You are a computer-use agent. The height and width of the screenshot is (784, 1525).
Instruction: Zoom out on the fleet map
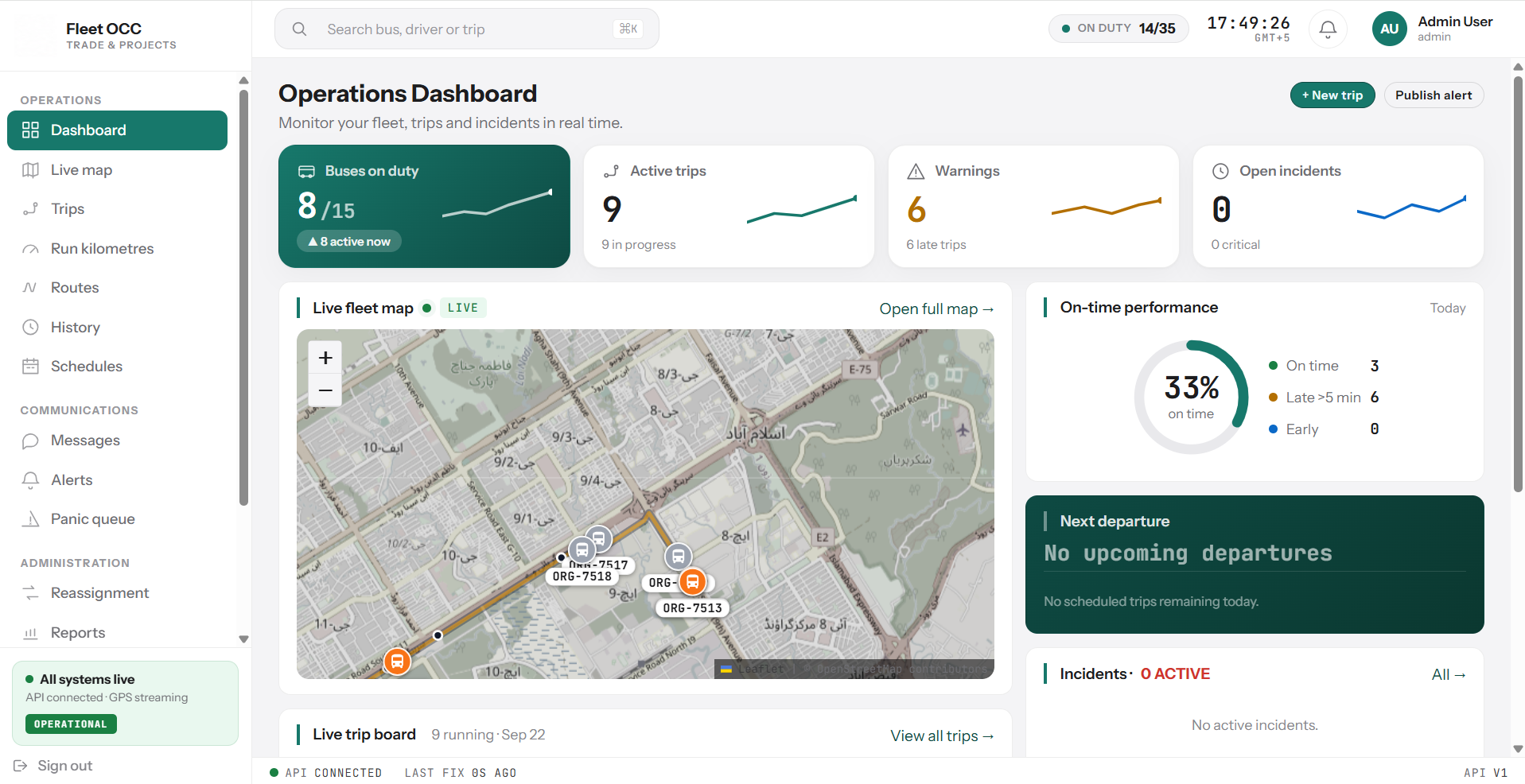click(325, 390)
